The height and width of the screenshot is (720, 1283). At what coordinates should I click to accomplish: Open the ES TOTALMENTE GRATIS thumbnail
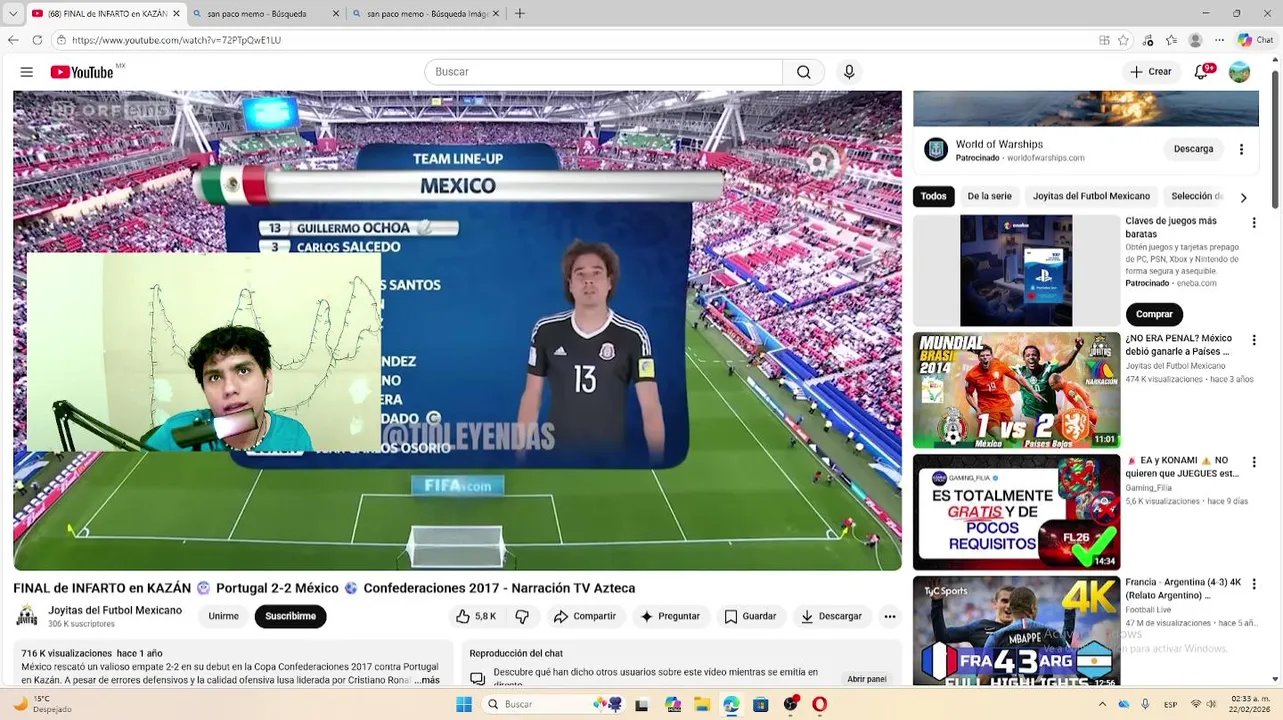1016,512
